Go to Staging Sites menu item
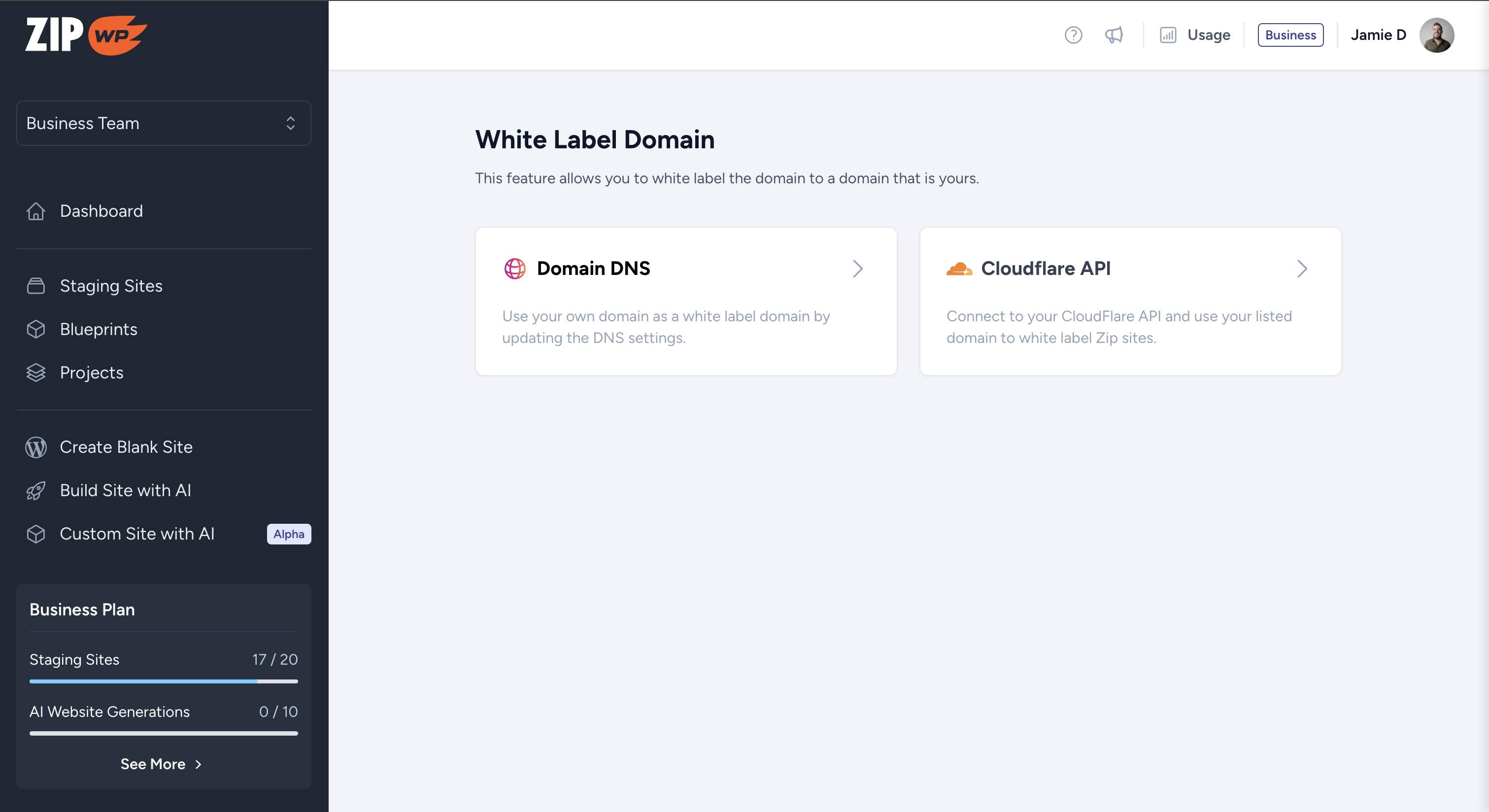This screenshot has height=812, width=1489. [x=111, y=285]
